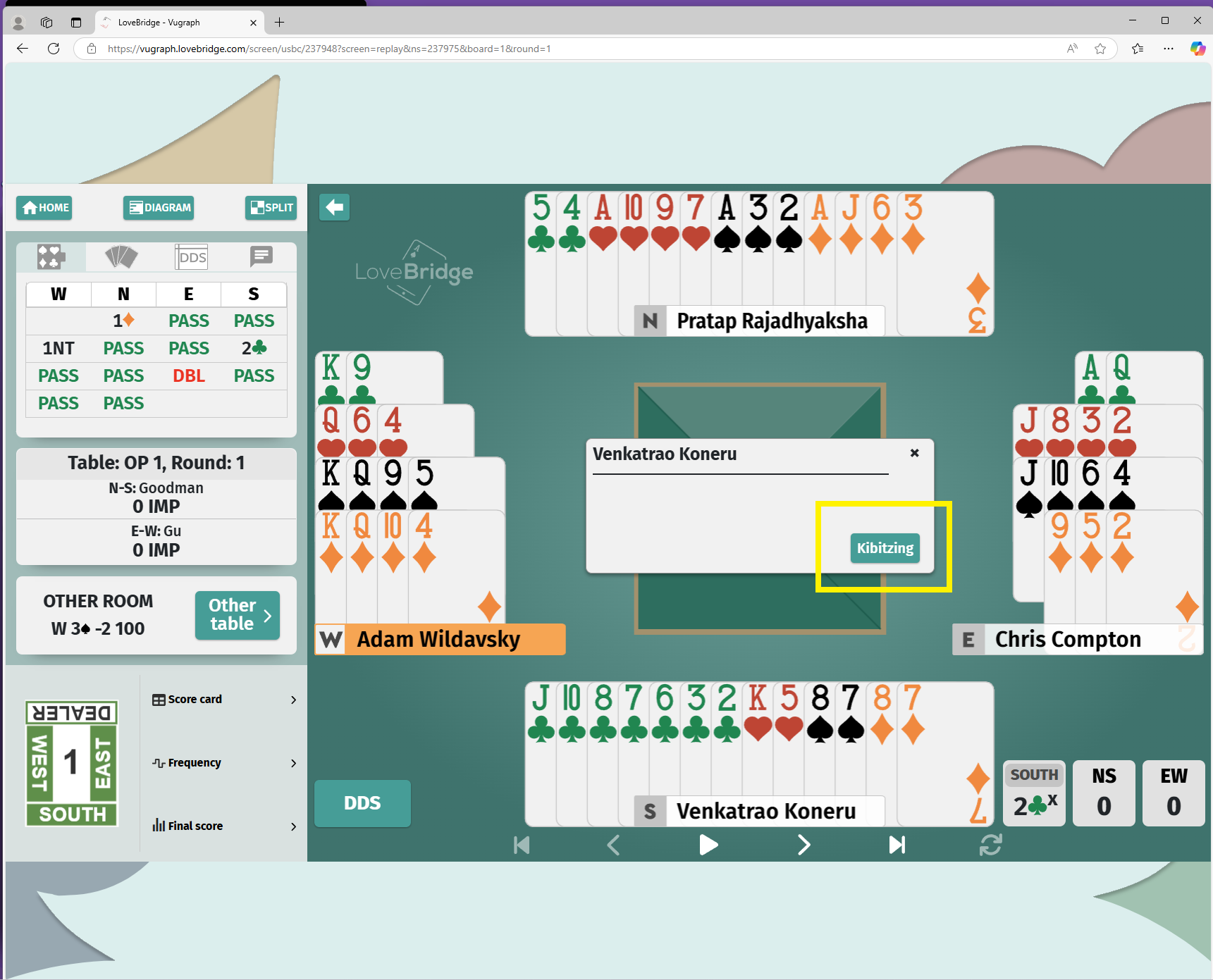Screen dimensions: 1213x980
Task: Step back one card in replay
Action: click(x=613, y=845)
